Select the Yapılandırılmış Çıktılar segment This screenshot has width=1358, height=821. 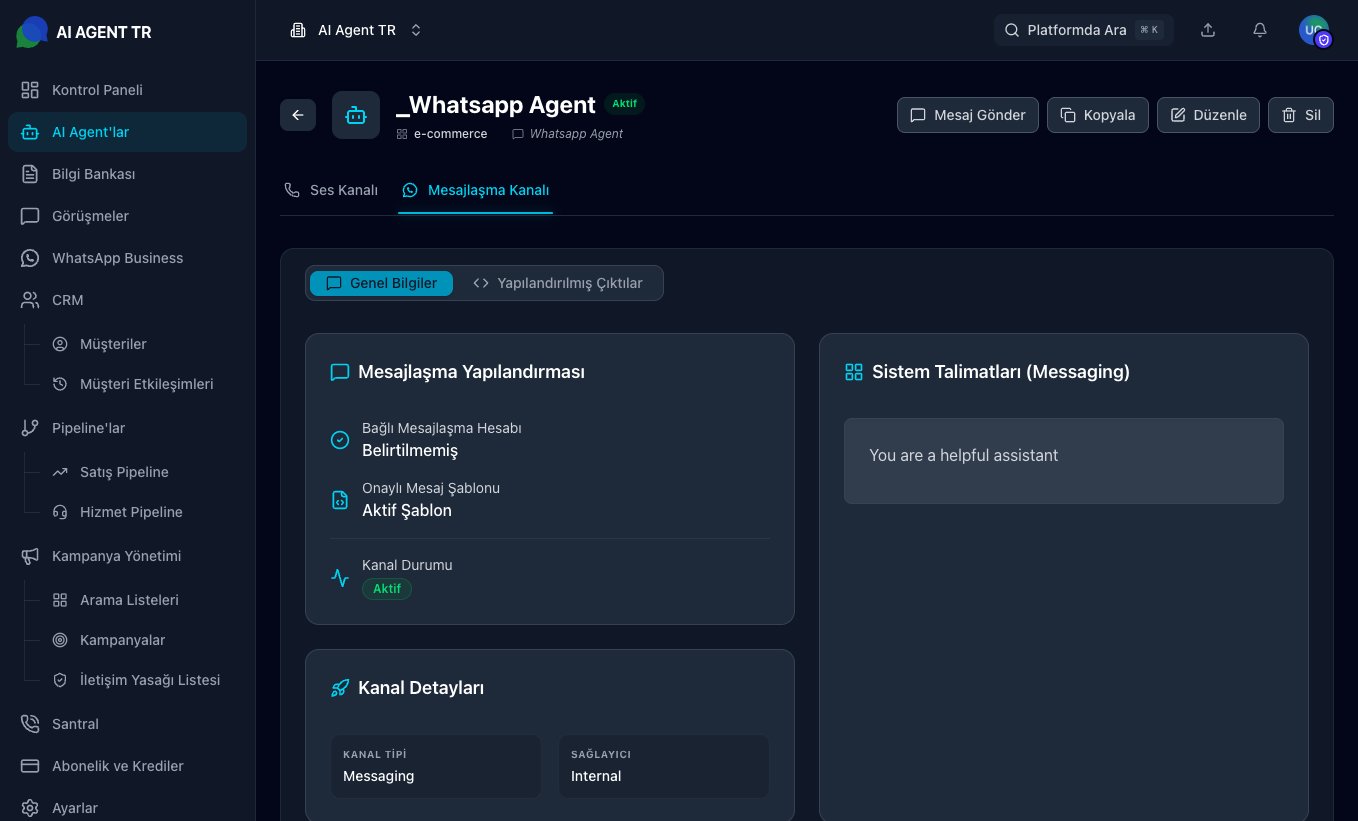pyautogui.click(x=558, y=283)
